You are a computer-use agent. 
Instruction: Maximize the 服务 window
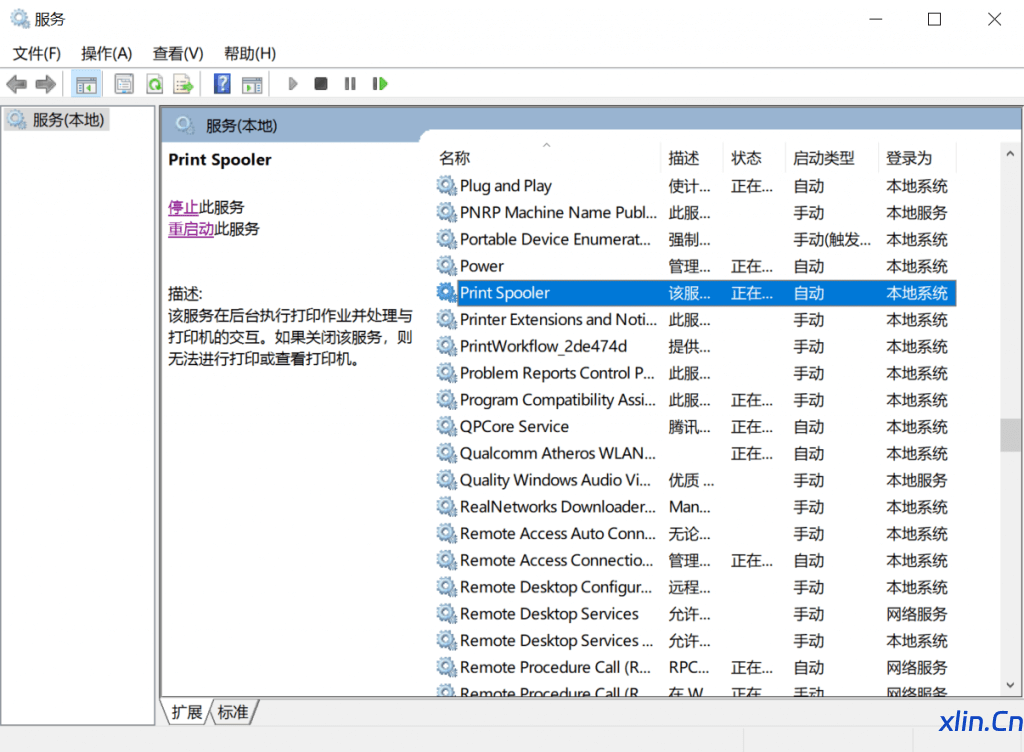(935, 20)
